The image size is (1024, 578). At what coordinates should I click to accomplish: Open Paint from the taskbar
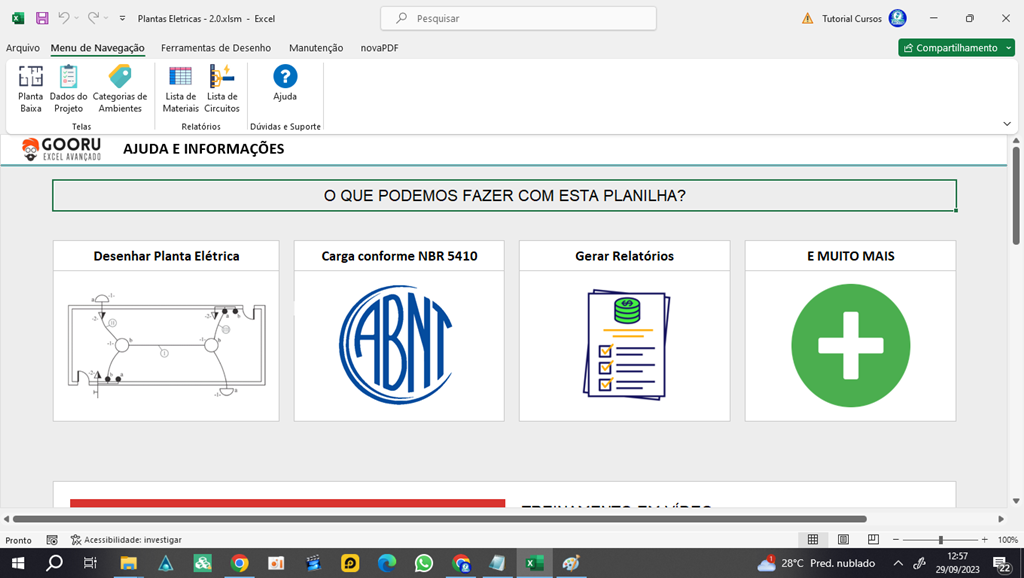[x=571, y=563]
